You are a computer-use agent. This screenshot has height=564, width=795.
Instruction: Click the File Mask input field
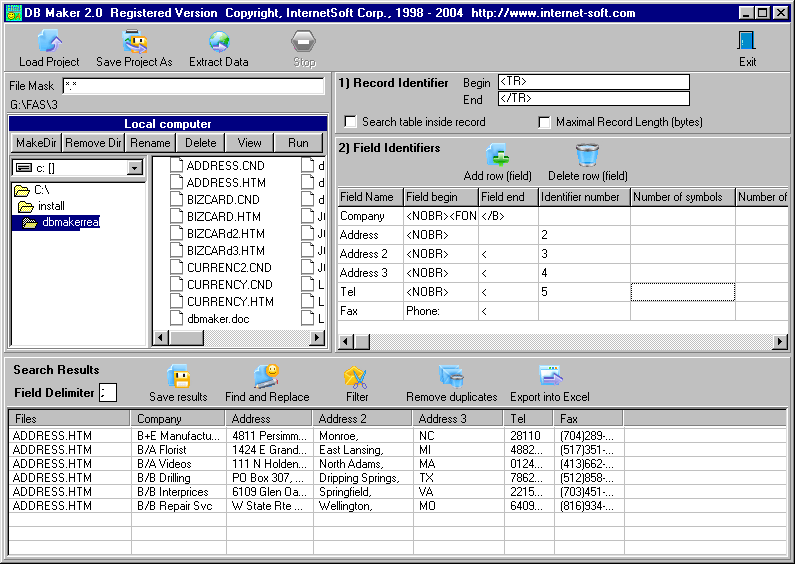pos(193,86)
